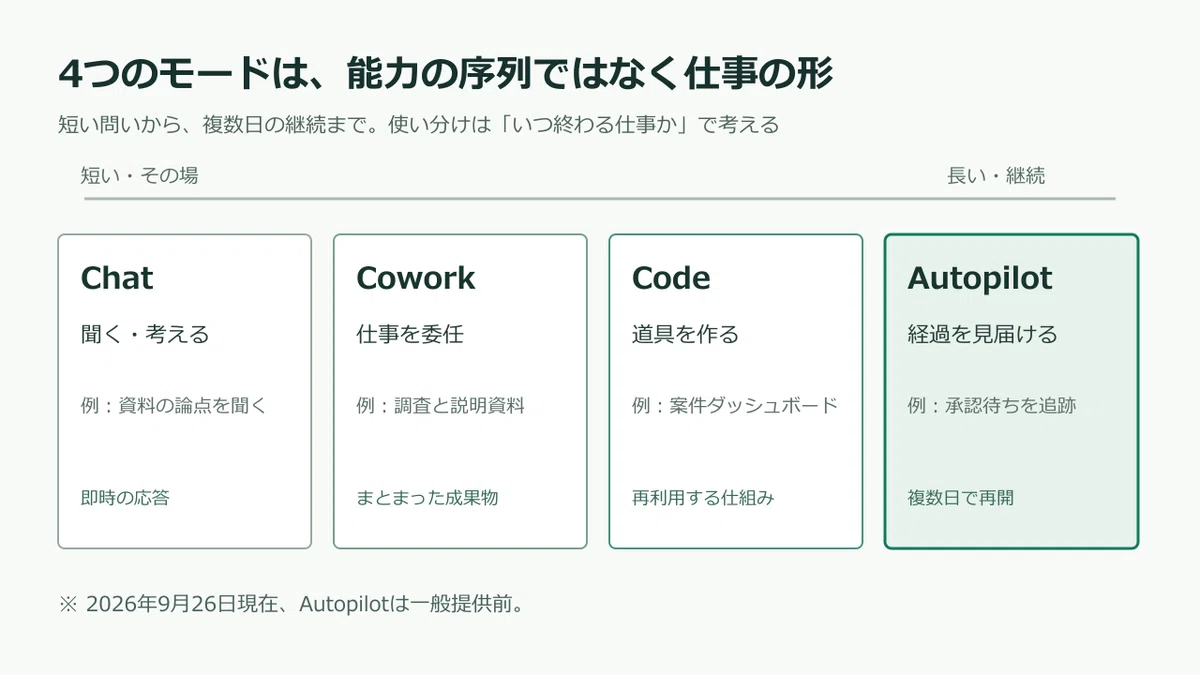Select the example "例：資料の論点を聞く"
Screen dimensions: 1200x675
point(174,406)
